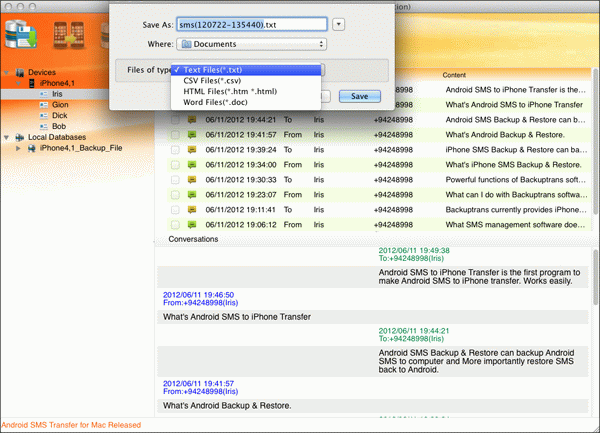The width and height of the screenshot is (600, 433).
Task: Click the iPhone4,1_Backup_File database icon
Action: pyautogui.click(x=32, y=148)
